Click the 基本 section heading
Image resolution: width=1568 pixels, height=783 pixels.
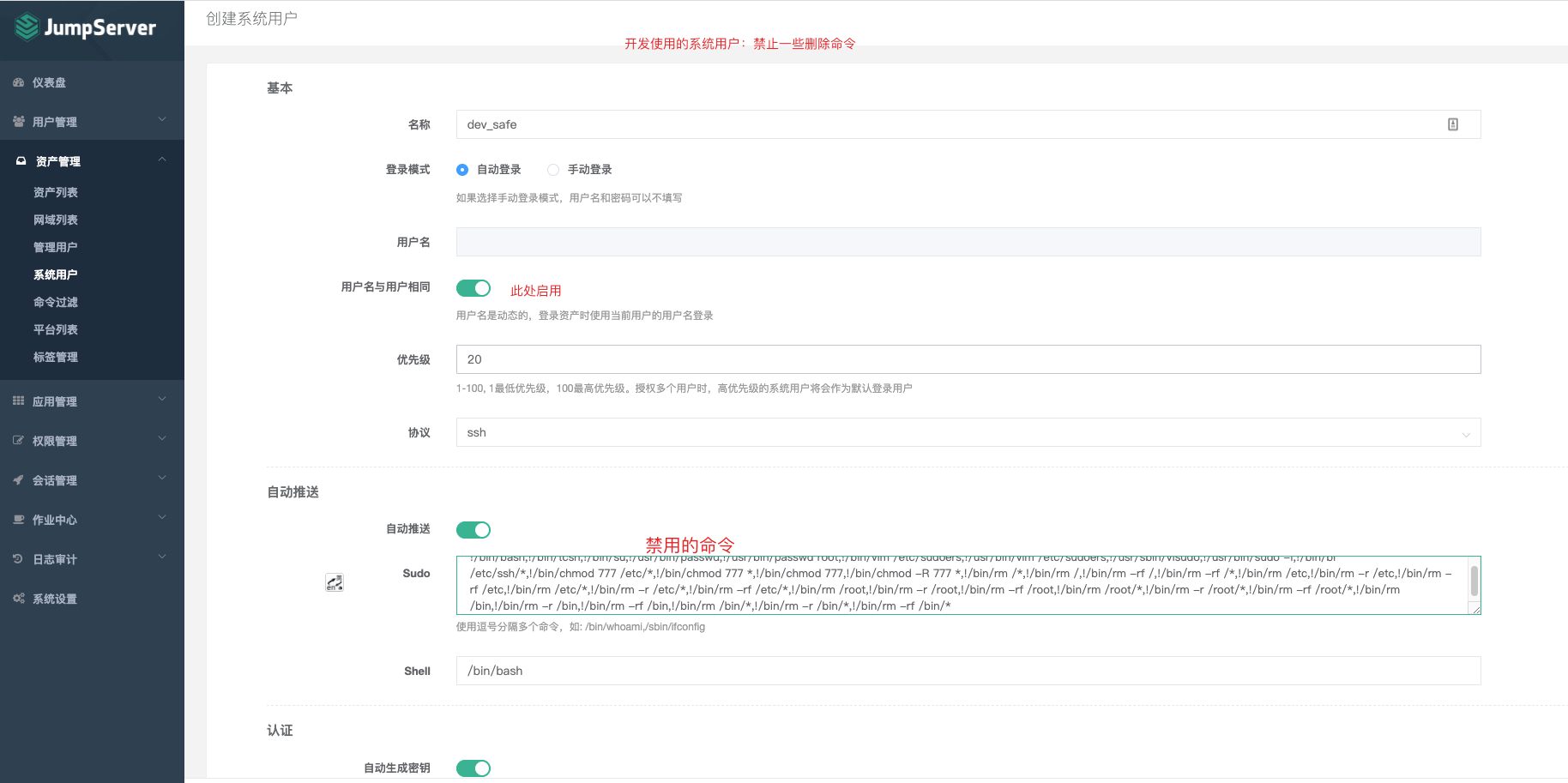point(280,87)
